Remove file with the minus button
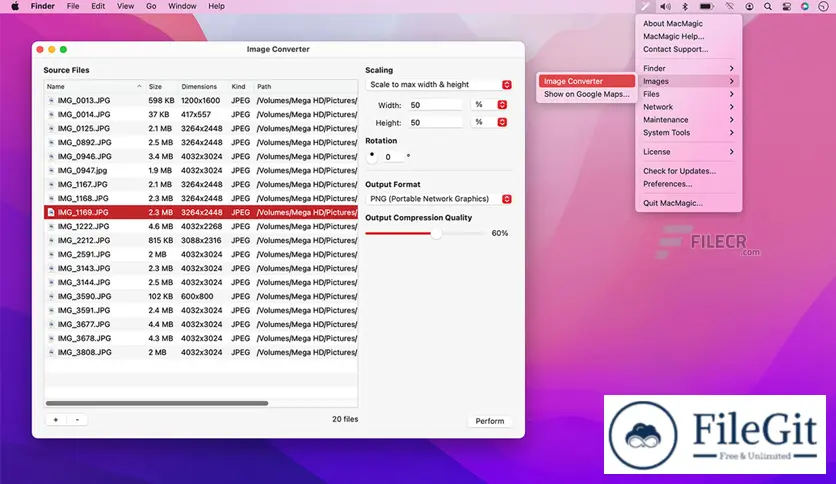 (x=77, y=420)
